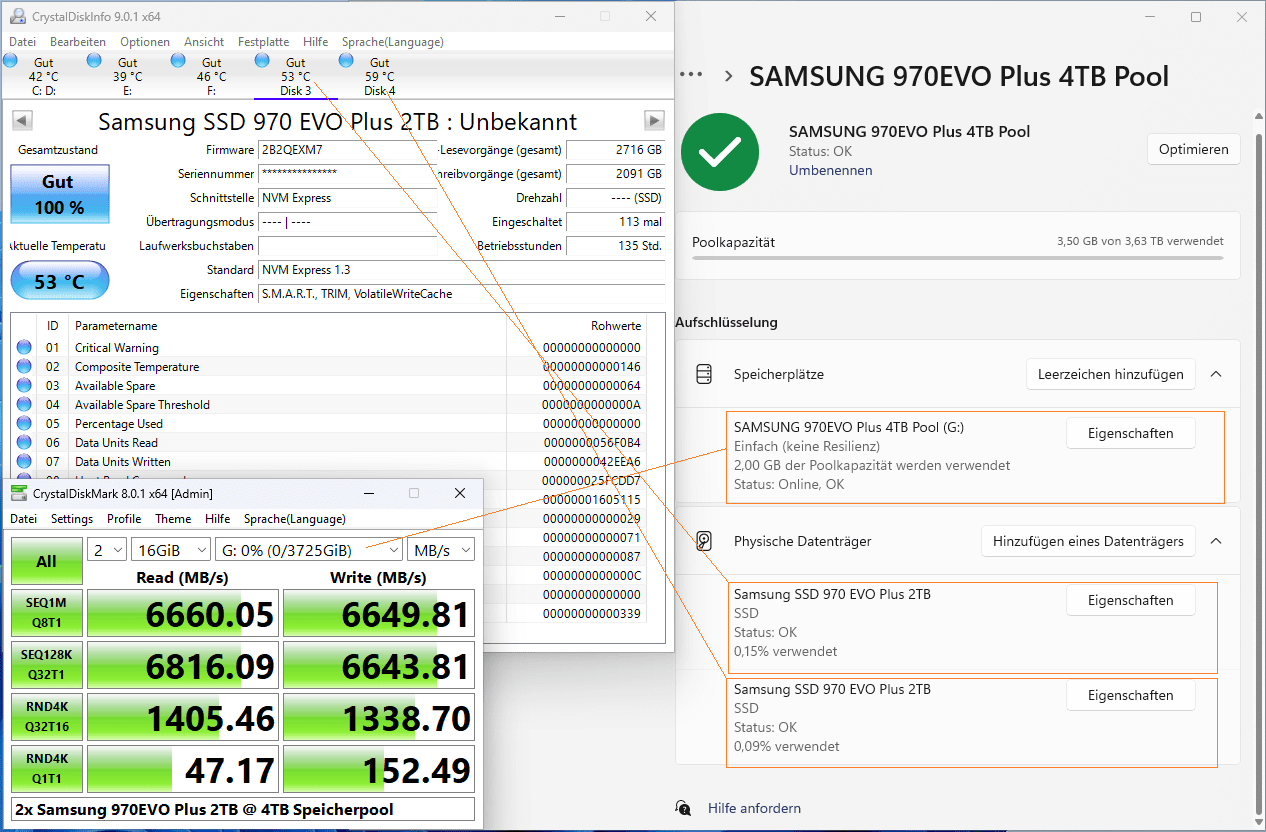Click the Betriebsstunden value 135 Std.

tap(616, 246)
